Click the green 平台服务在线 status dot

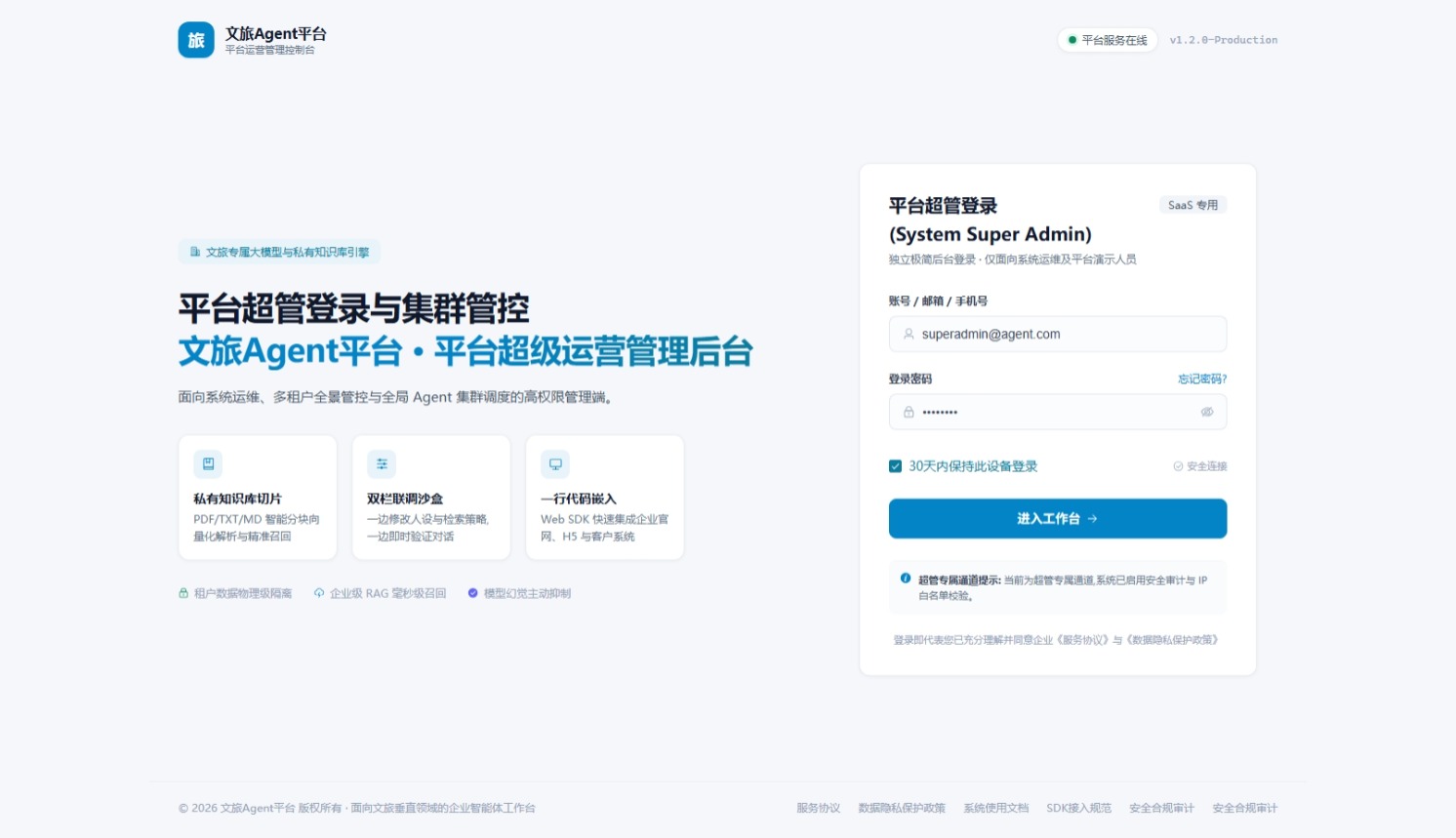tap(1072, 40)
